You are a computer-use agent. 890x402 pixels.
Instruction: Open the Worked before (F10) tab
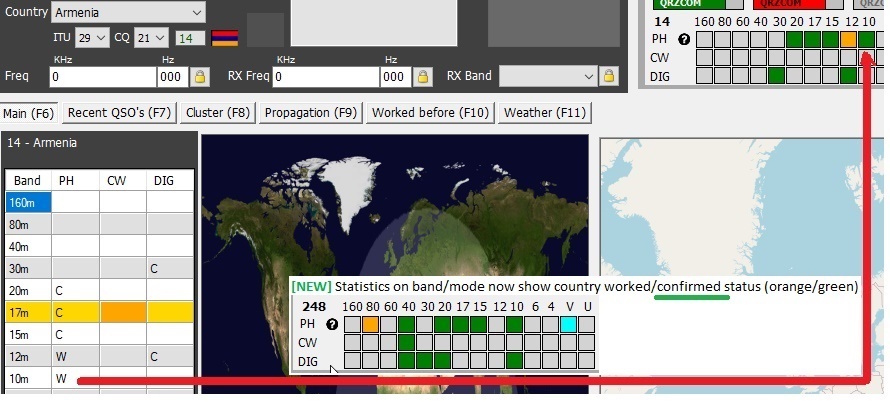tap(430, 112)
